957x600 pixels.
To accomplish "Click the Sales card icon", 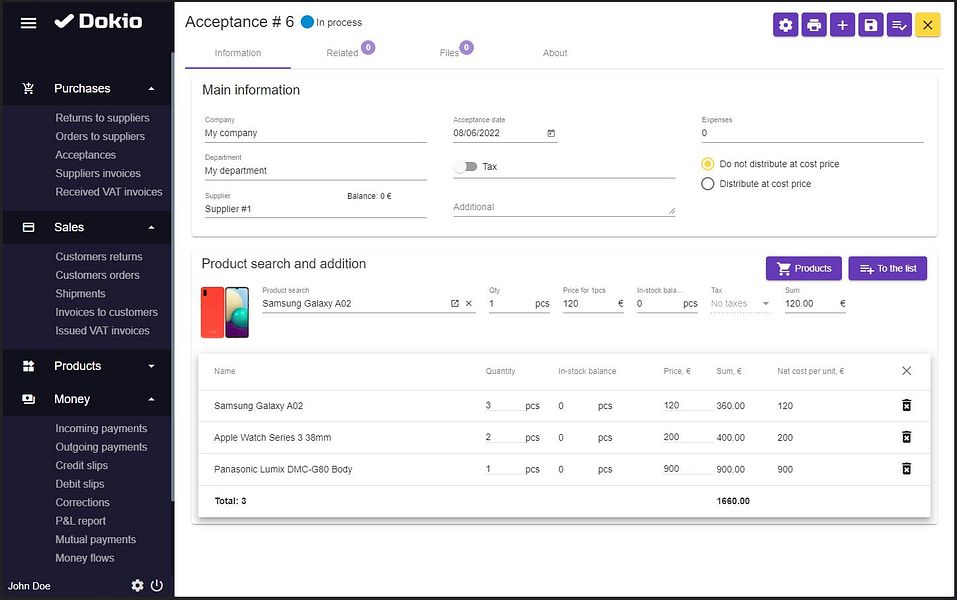I will pyautogui.click(x=28, y=227).
